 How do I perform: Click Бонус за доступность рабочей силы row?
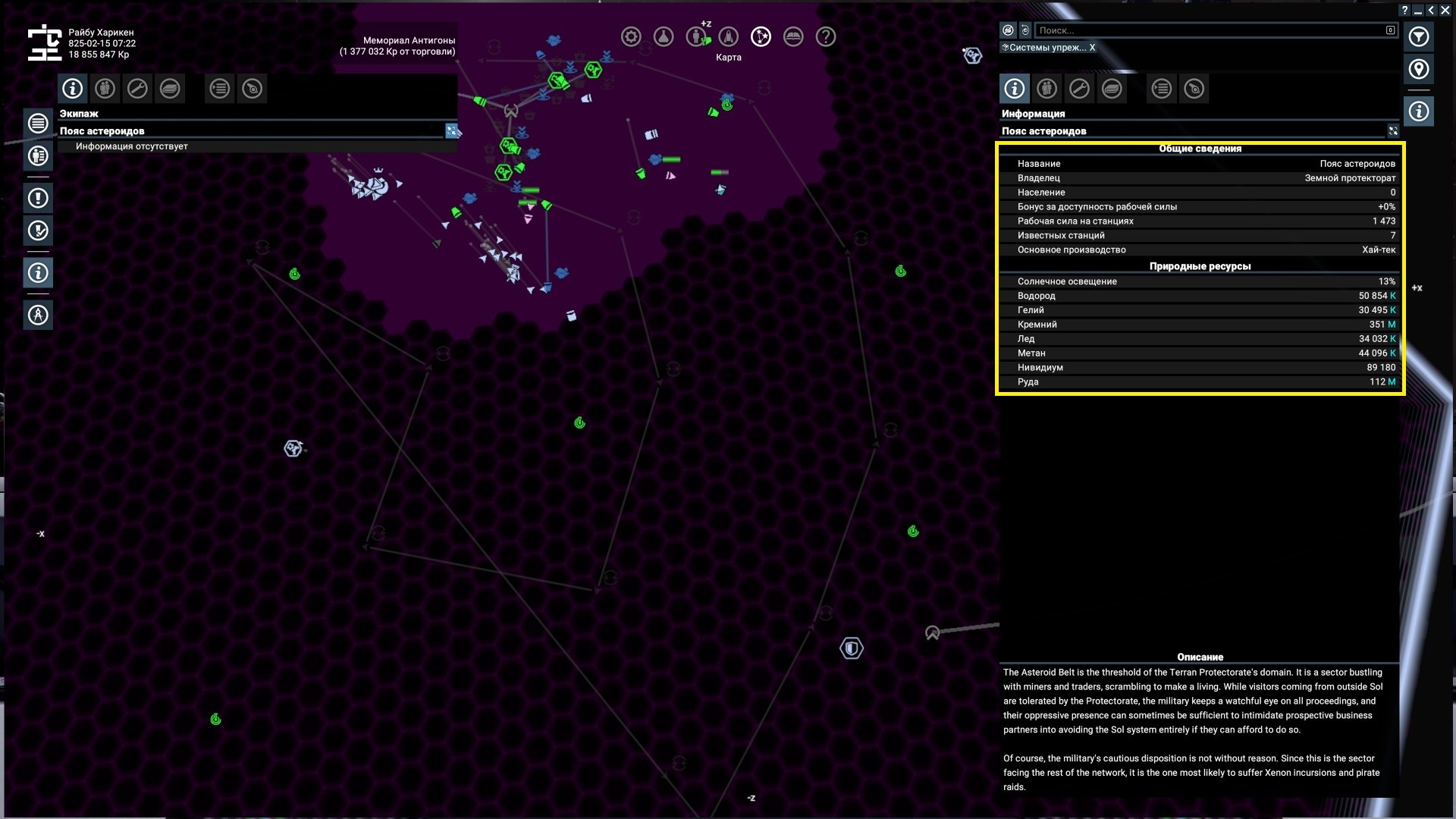[x=1199, y=207]
